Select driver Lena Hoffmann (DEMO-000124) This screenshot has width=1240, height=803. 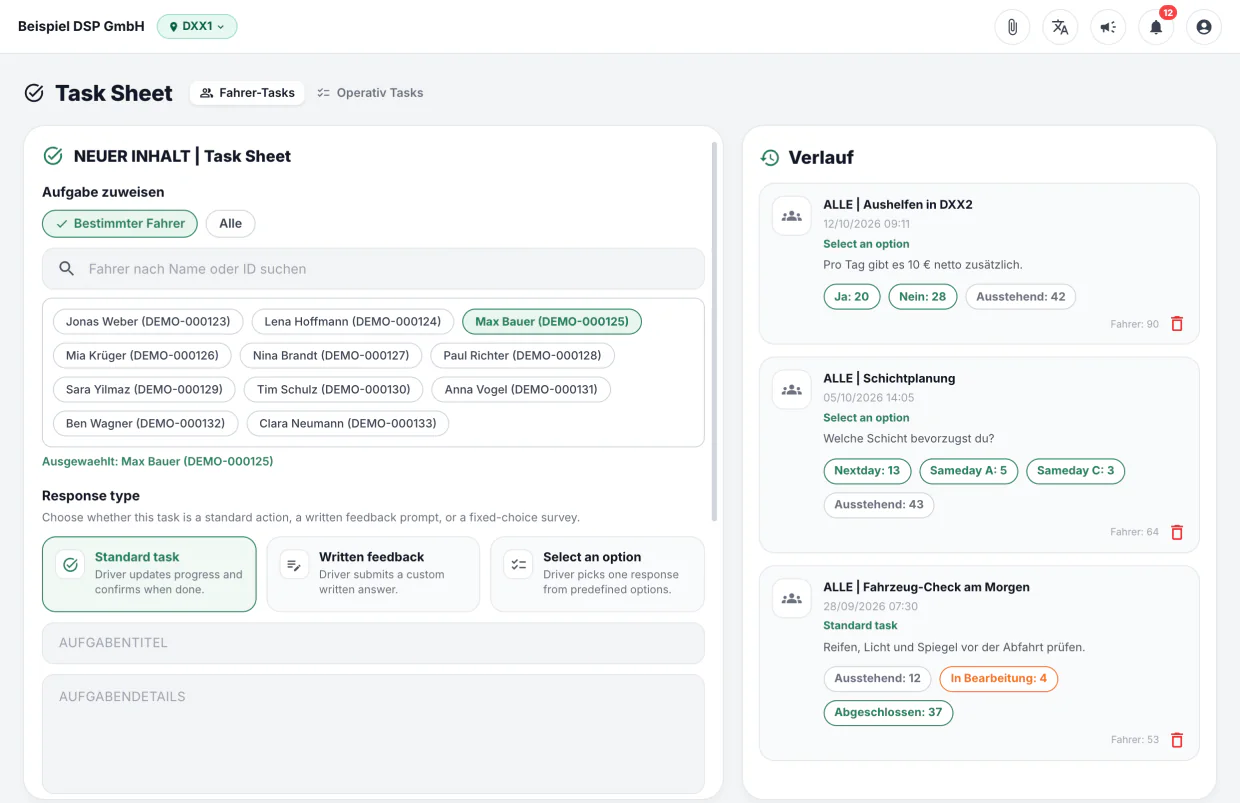(x=353, y=321)
